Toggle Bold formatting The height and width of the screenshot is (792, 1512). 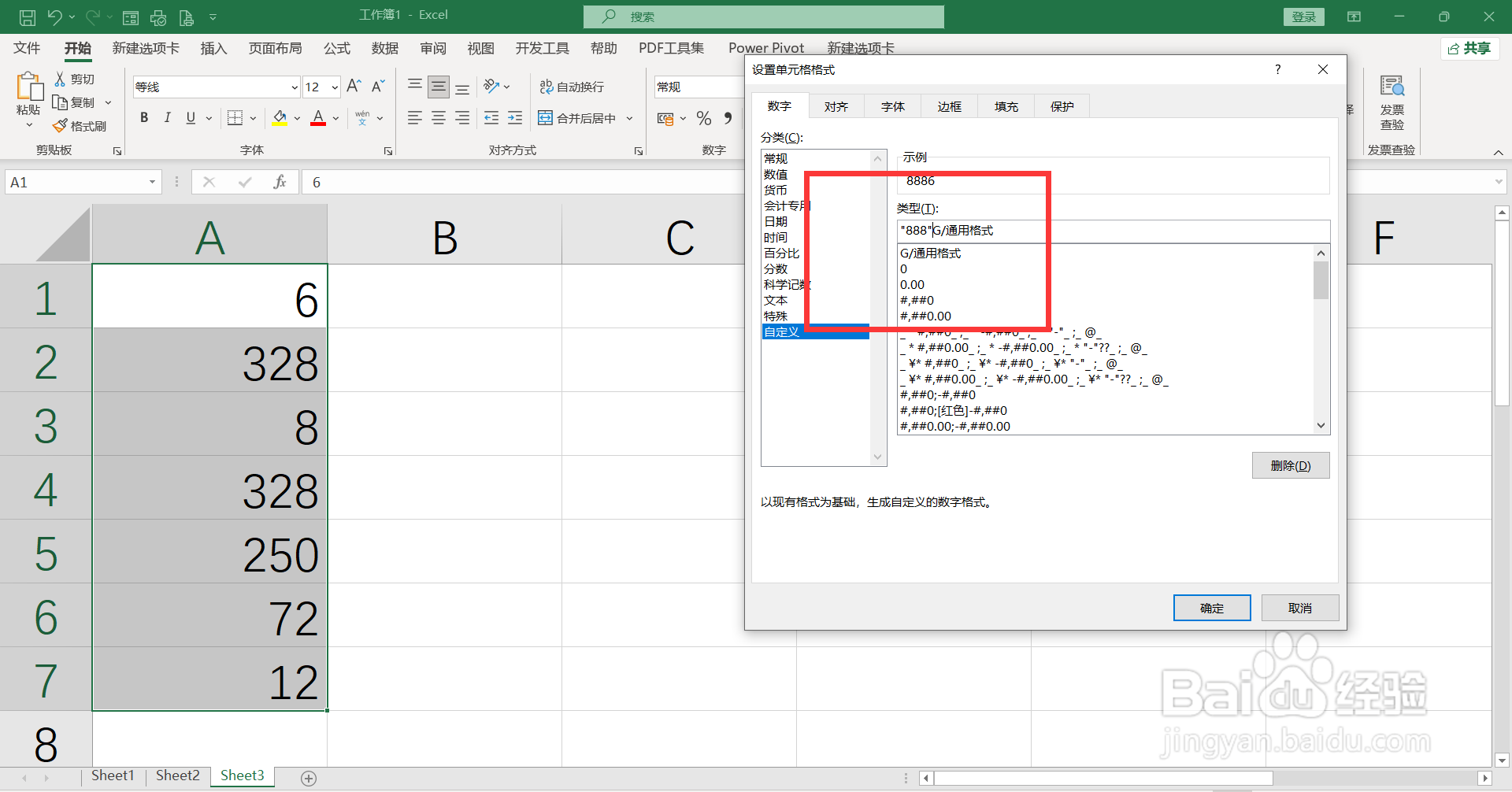(144, 118)
